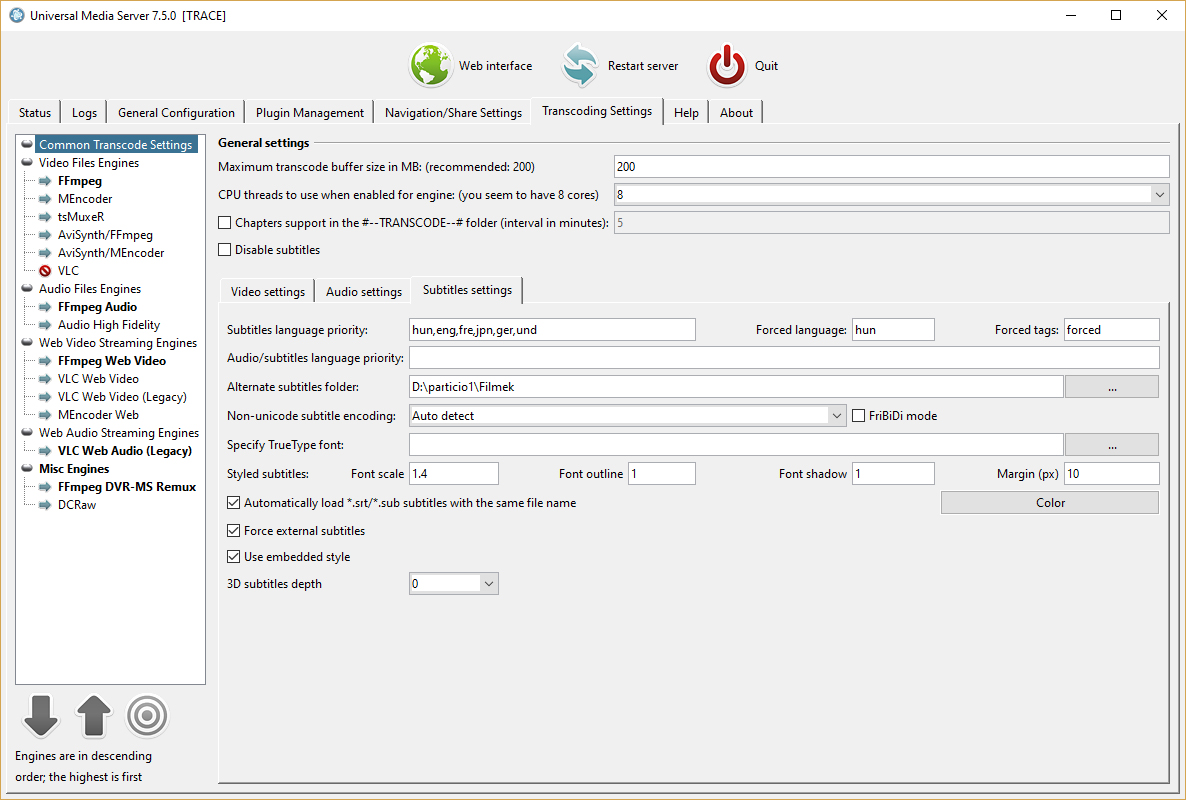This screenshot has width=1186, height=800.
Task: Open the About tab
Action: point(736,113)
